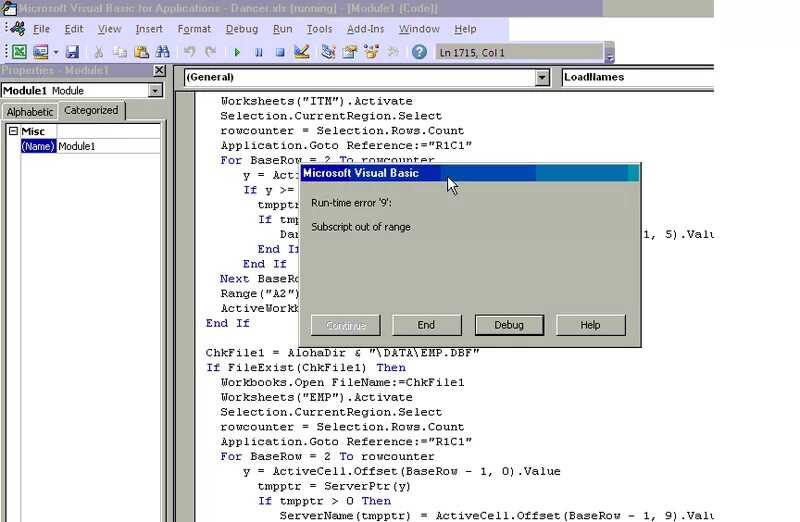Click the code line Worksheets("ITM").Activate
Screen dimensions: 800x522
pos(316,101)
